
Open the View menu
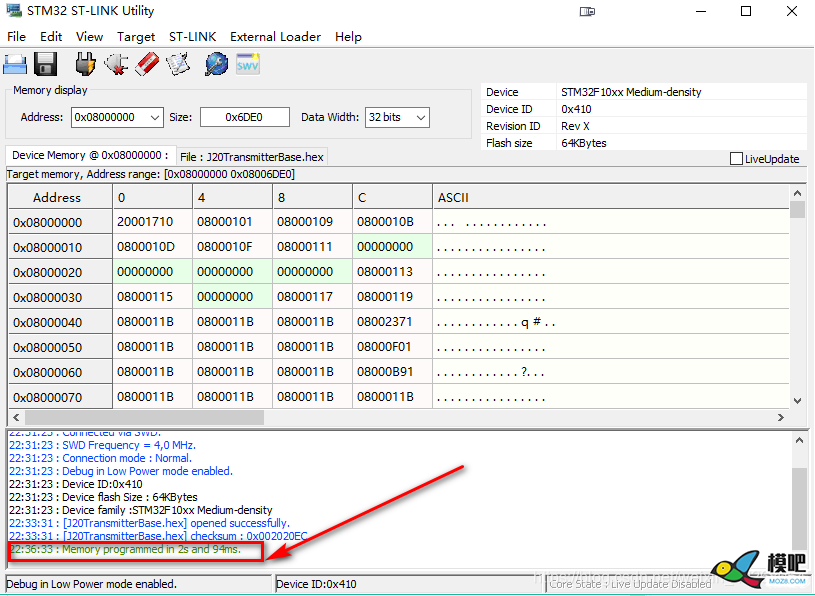coord(89,37)
